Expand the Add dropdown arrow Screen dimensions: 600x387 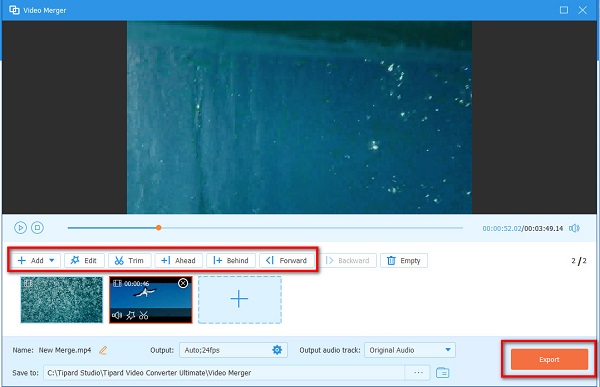(x=52, y=260)
